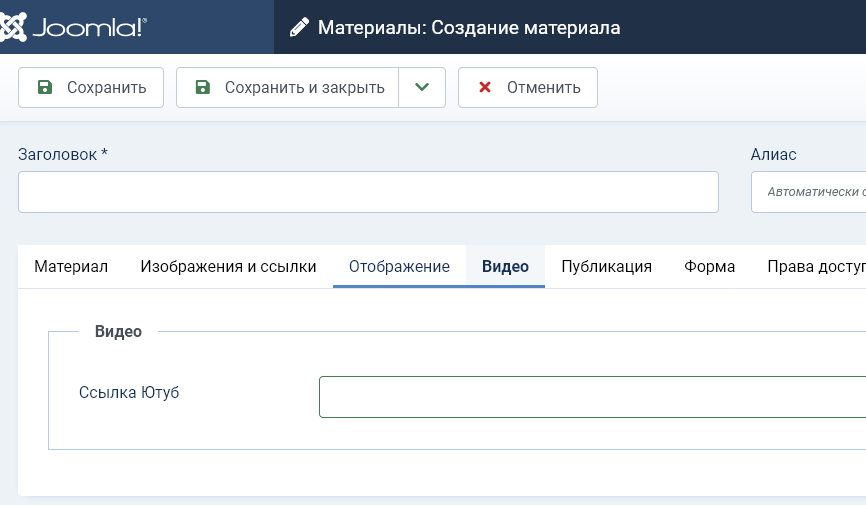The height and width of the screenshot is (505, 866).
Task: Click the Видео tab
Action: tap(505, 266)
